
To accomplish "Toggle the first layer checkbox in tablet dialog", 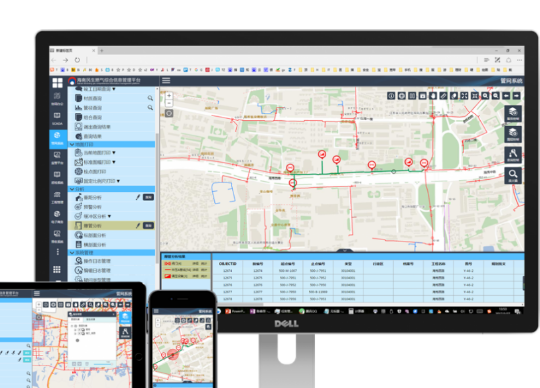I will coord(79,329).
